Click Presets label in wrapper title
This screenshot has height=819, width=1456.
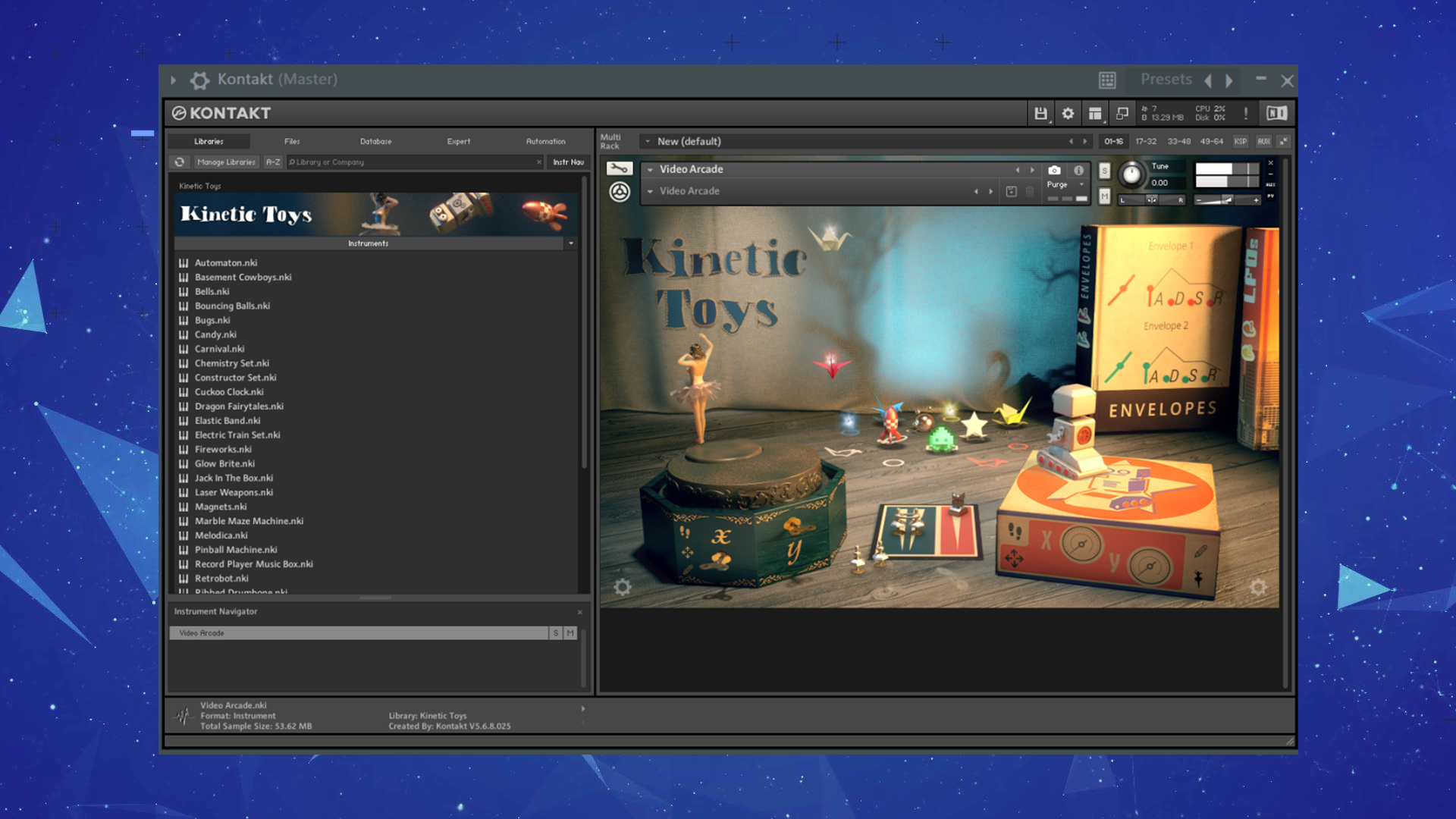click(1166, 79)
